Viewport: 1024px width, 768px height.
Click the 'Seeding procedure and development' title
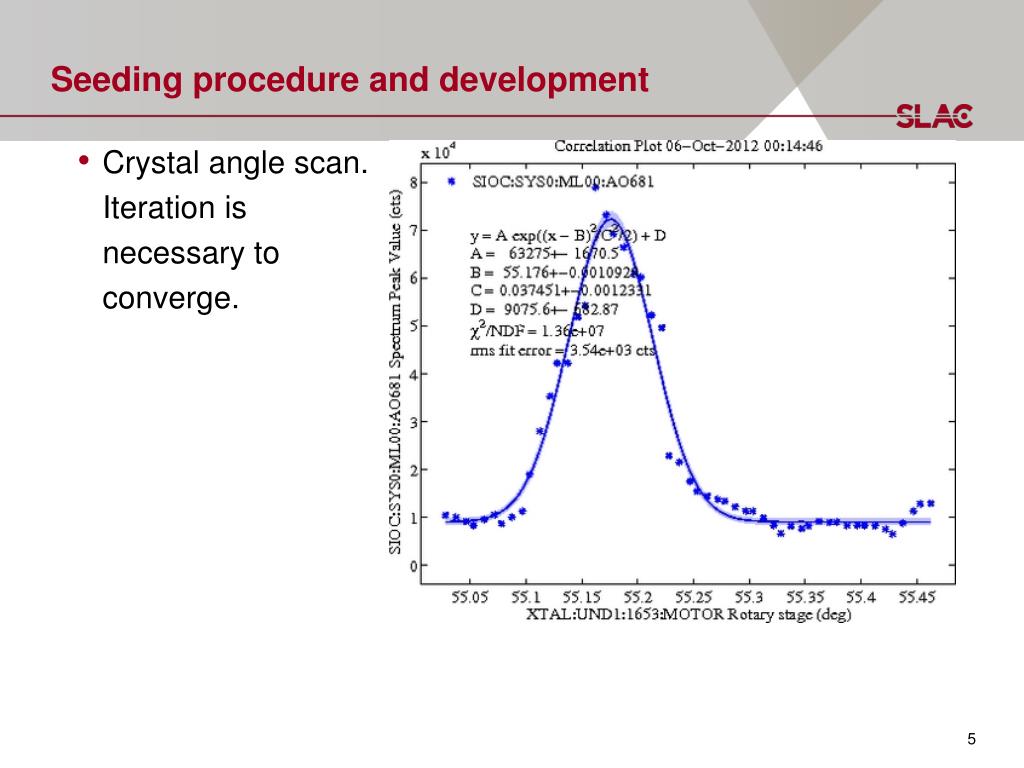tap(349, 80)
